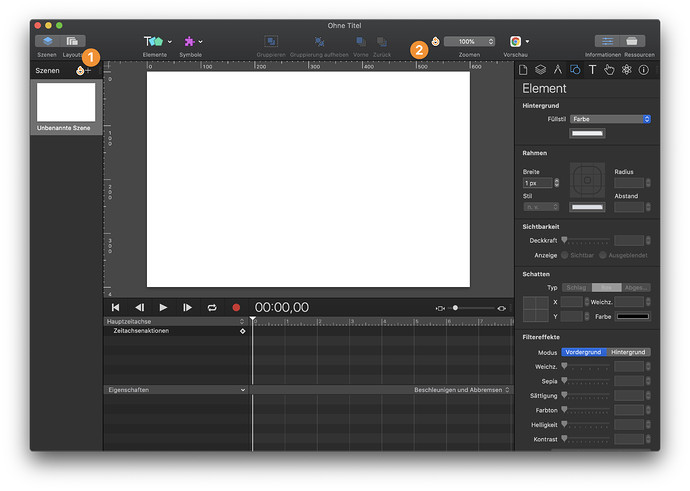This screenshot has width=690, height=491.
Task: Expand the Eigenschaften dropdown in timeline
Action: [176, 390]
